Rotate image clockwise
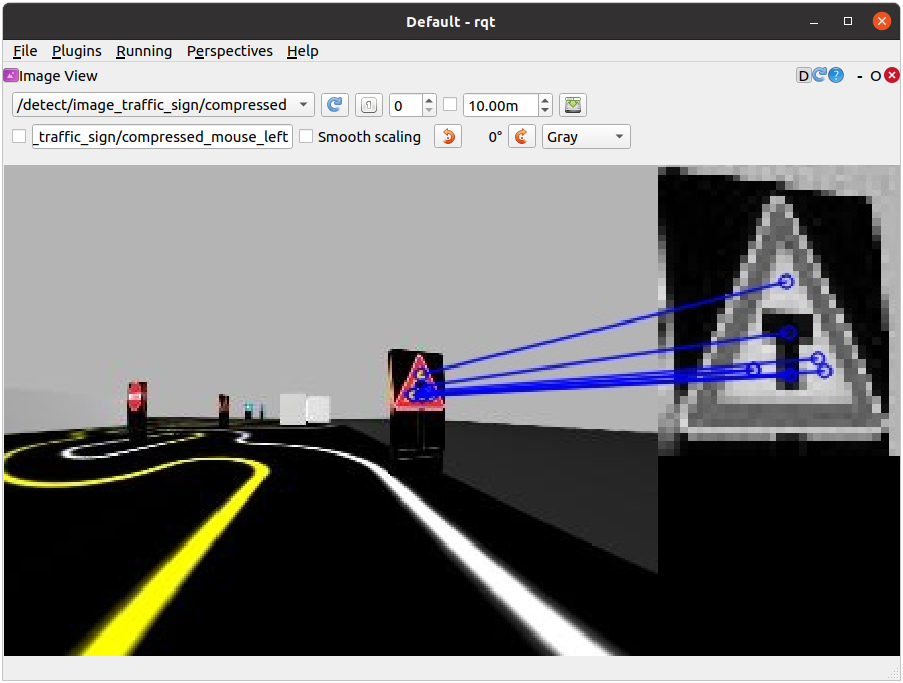 coord(522,137)
